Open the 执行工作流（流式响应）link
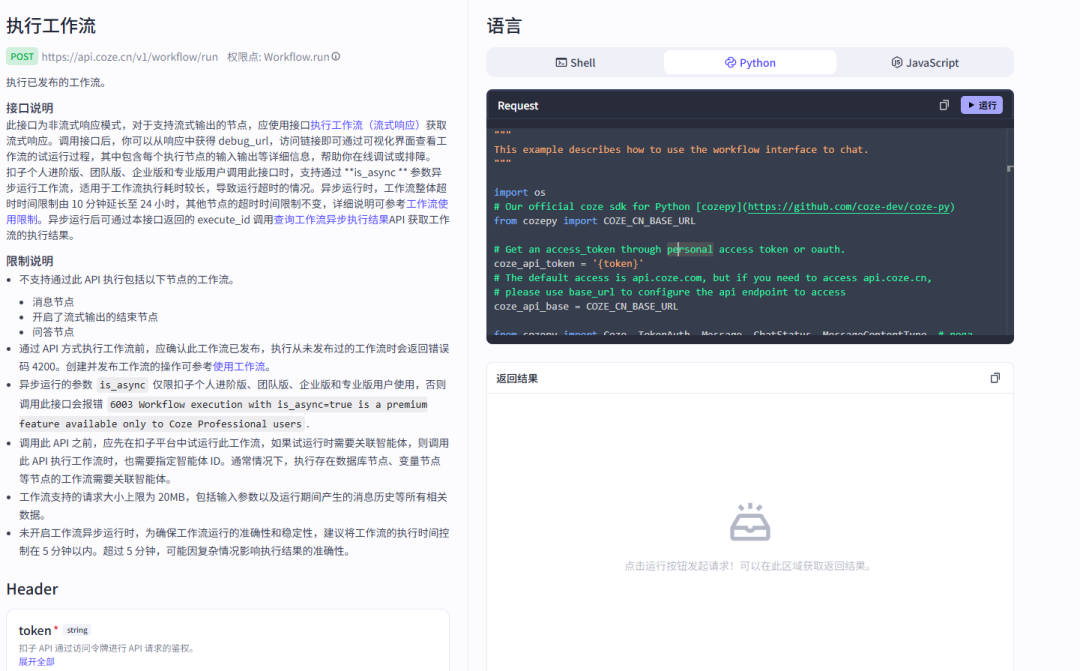This screenshot has width=1080, height=671. coord(364,125)
